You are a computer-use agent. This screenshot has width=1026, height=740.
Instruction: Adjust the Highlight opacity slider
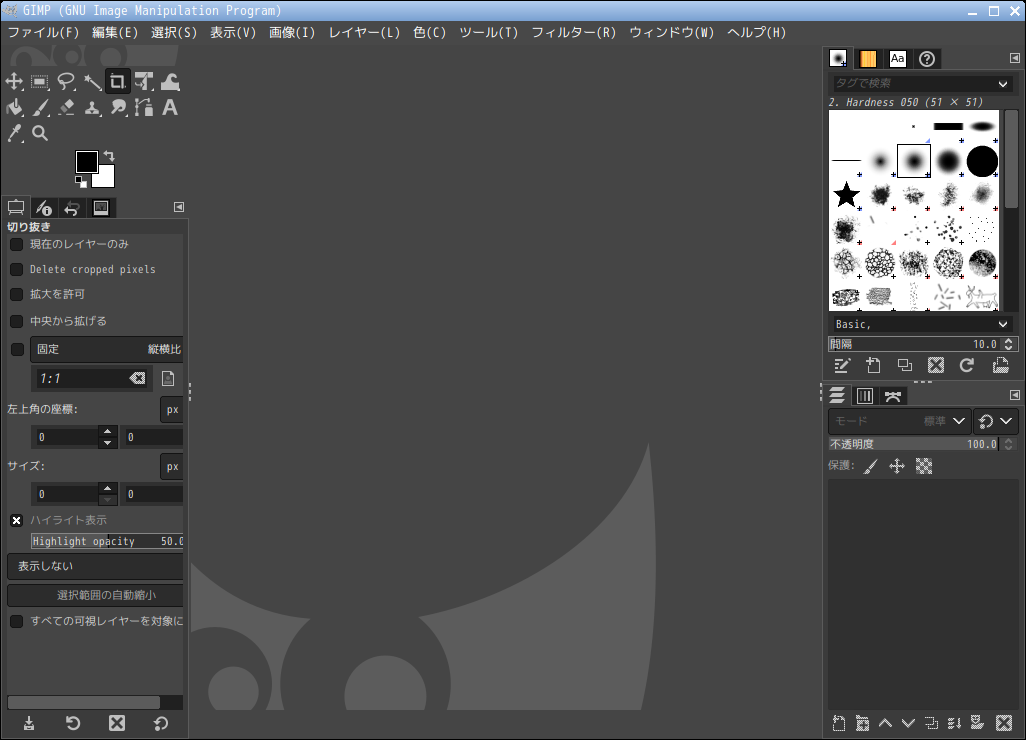coord(107,541)
